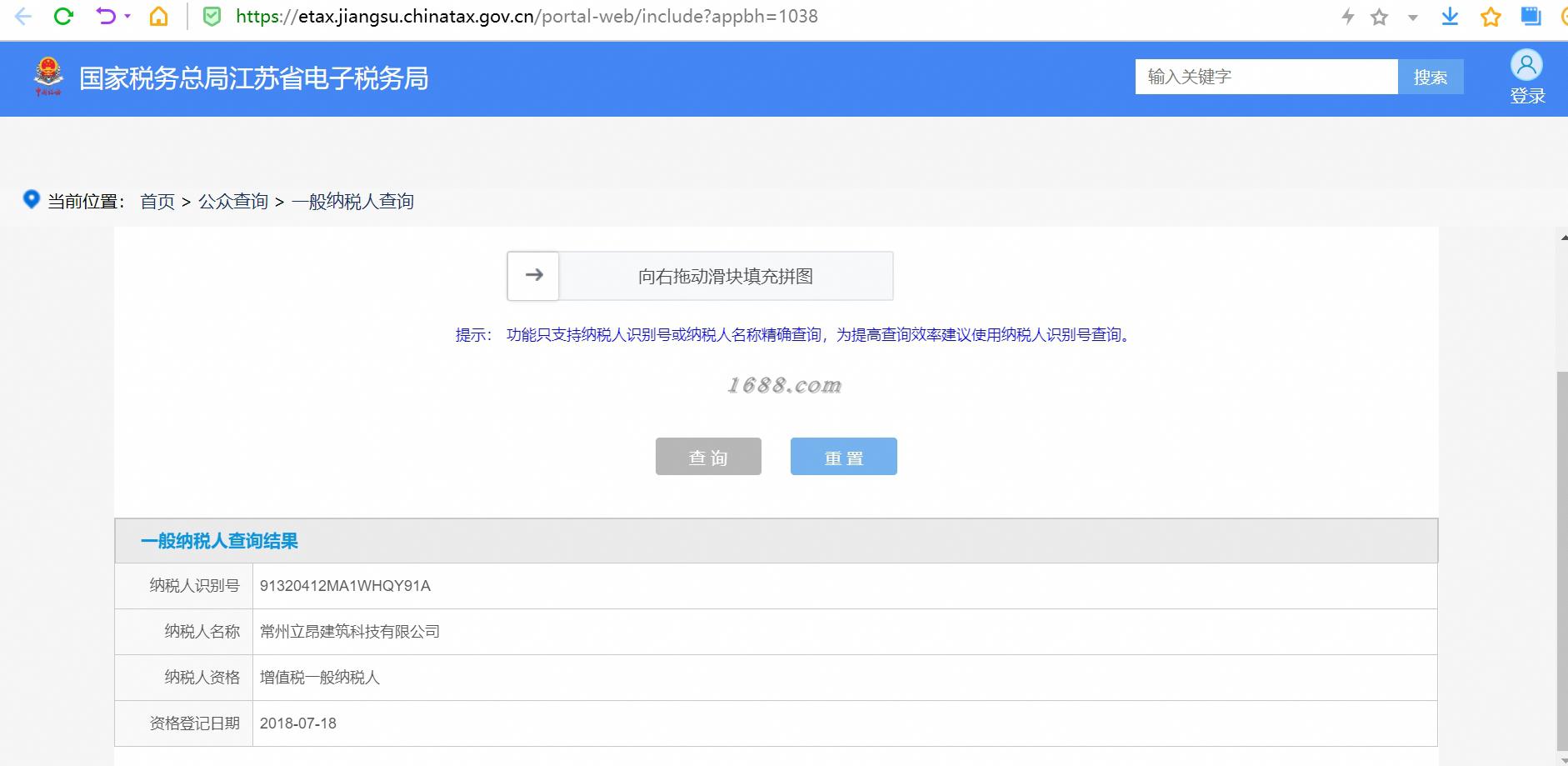The image size is (1568, 766).
Task: Click the 纳税人名称 label cell
Action: pyautogui.click(x=184, y=632)
